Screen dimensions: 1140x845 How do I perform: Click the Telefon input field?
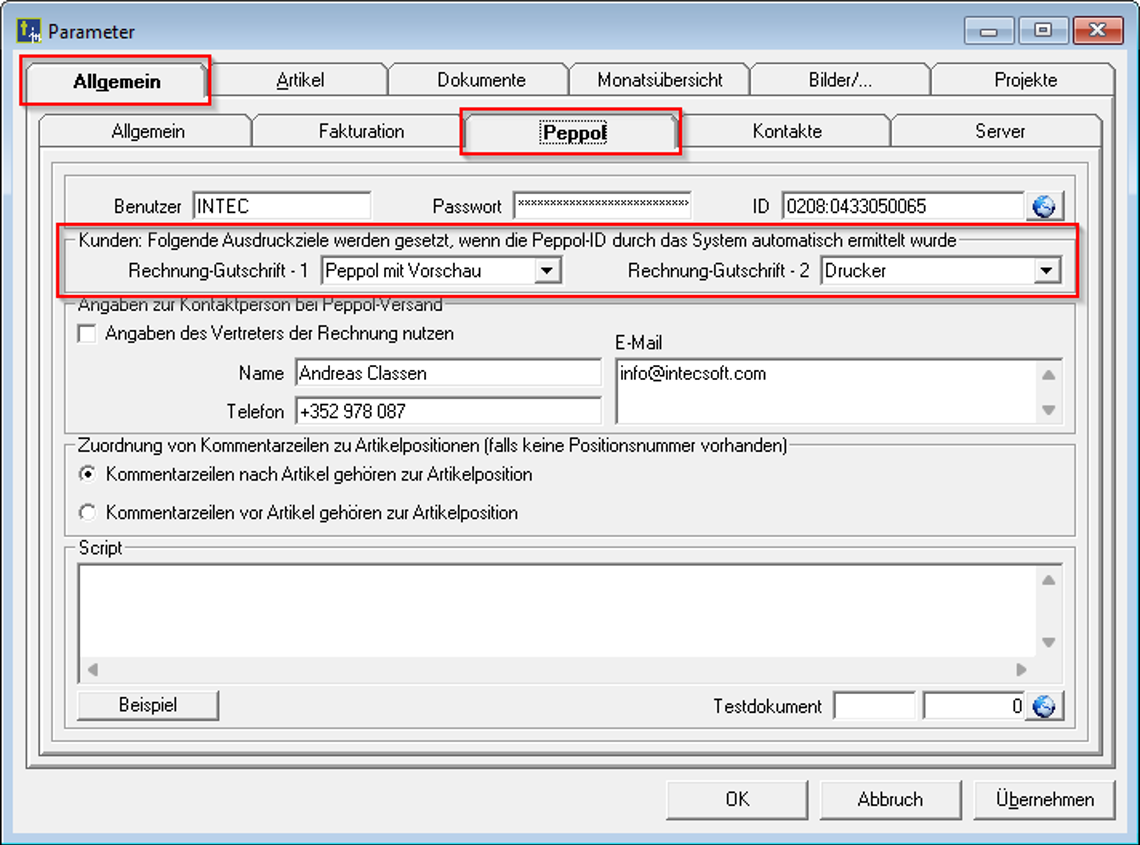point(448,411)
